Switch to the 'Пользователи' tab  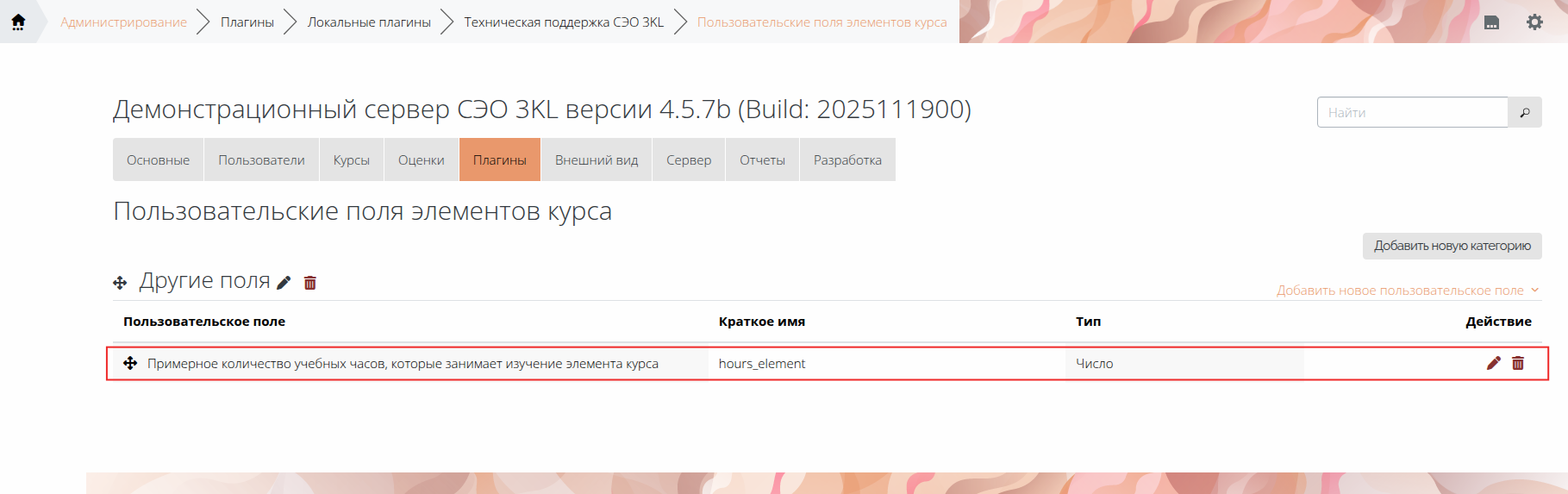click(261, 160)
